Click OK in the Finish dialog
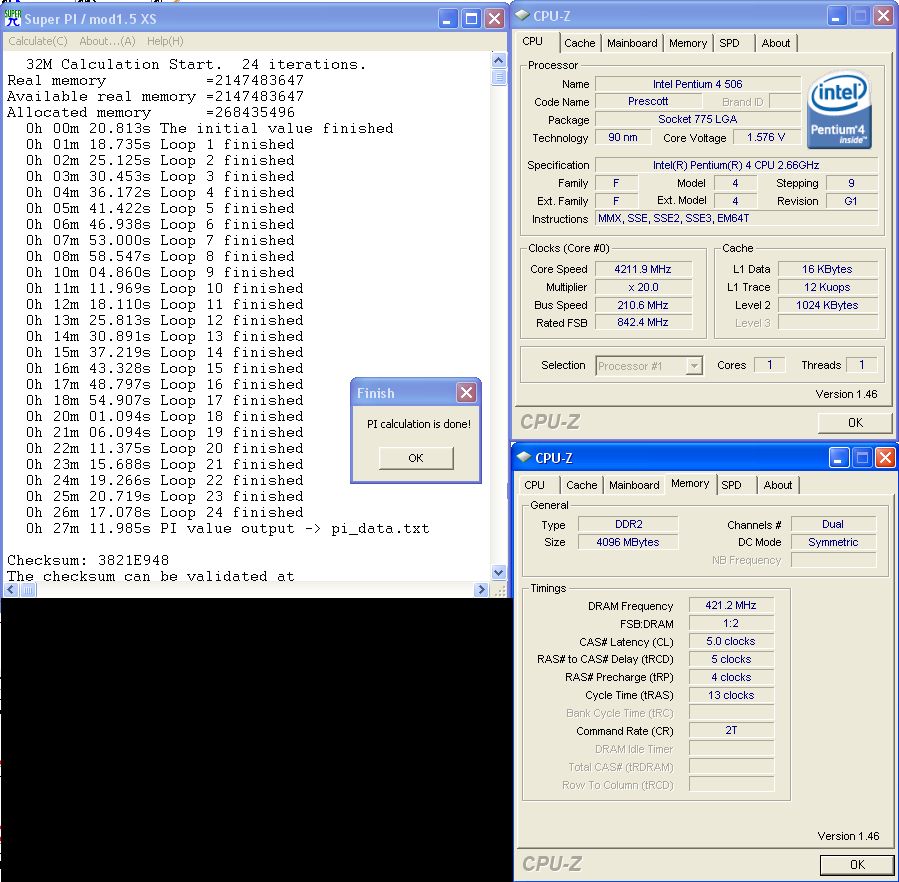The height and width of the screenshot is (882, 899). tap(416, 458)
